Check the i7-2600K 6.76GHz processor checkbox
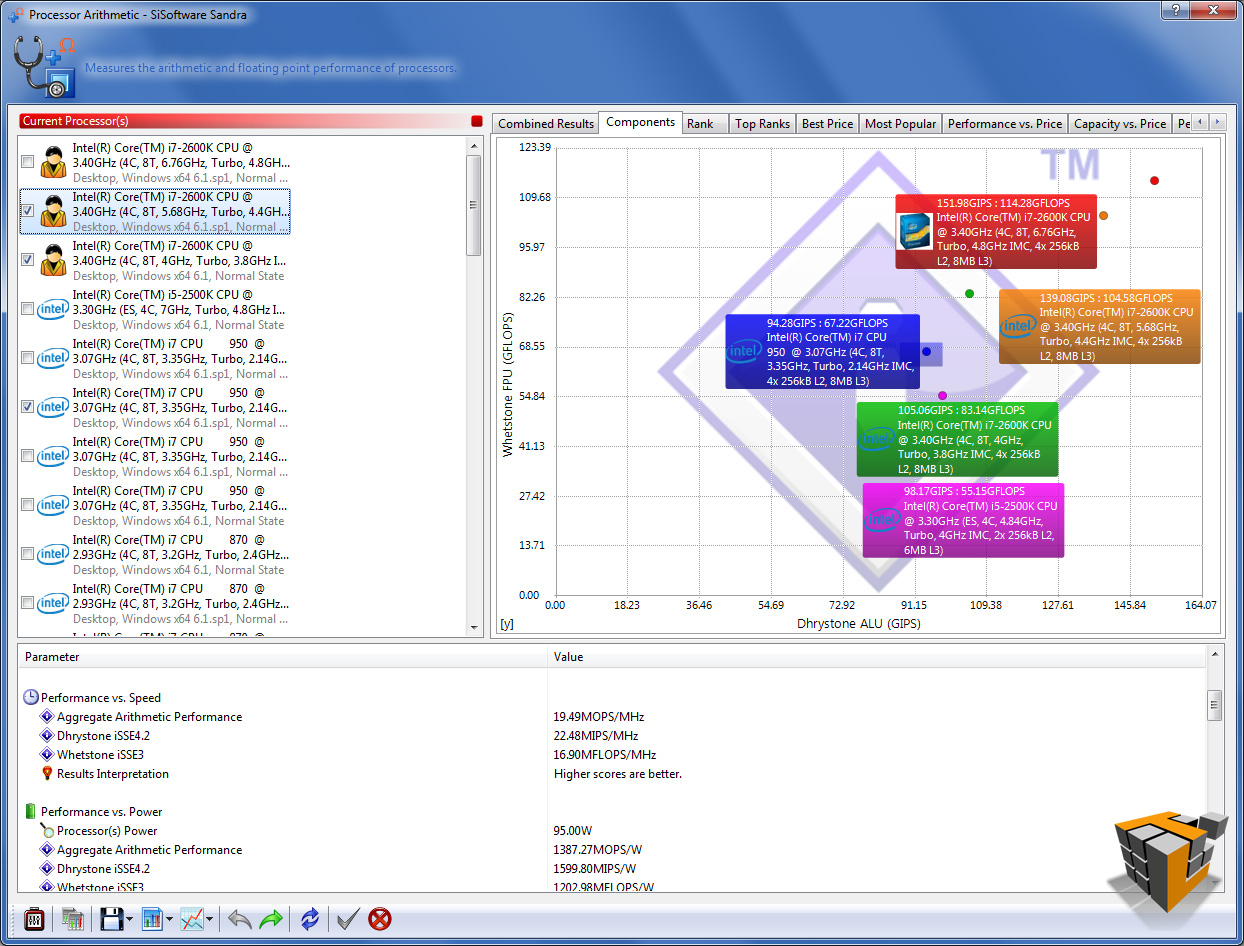The height and width of the screenshot is (946, 1244). click(28, 162)
